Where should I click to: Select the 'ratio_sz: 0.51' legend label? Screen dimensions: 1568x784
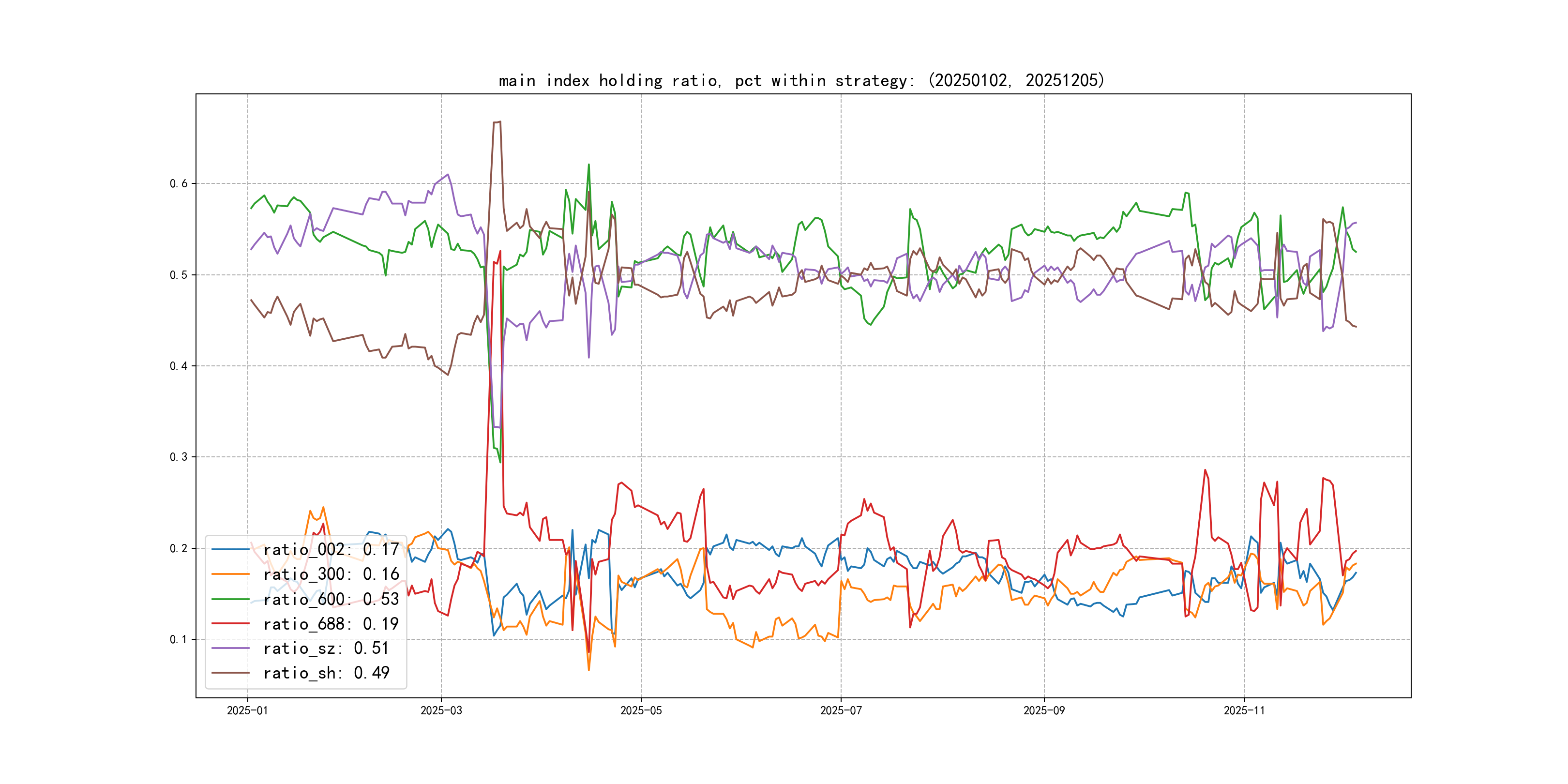coord(326,648)
